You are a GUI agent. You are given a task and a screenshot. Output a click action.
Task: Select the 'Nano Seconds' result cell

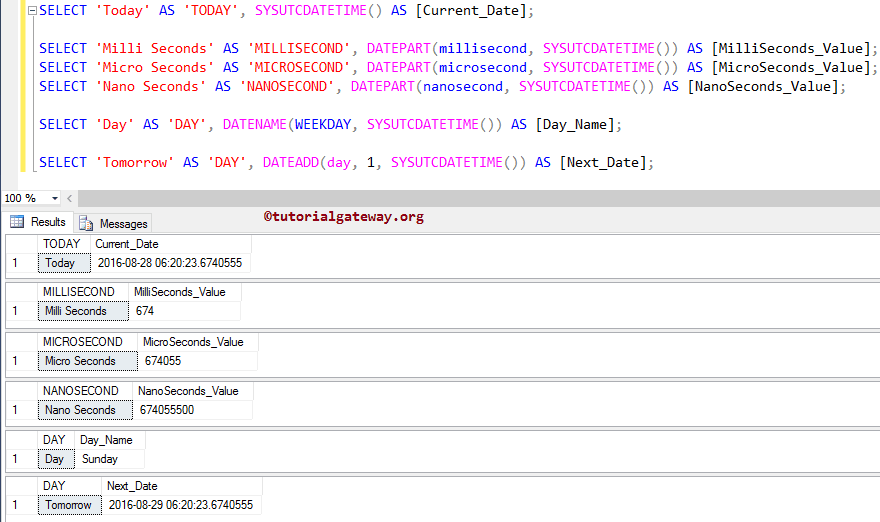point(85,410)
